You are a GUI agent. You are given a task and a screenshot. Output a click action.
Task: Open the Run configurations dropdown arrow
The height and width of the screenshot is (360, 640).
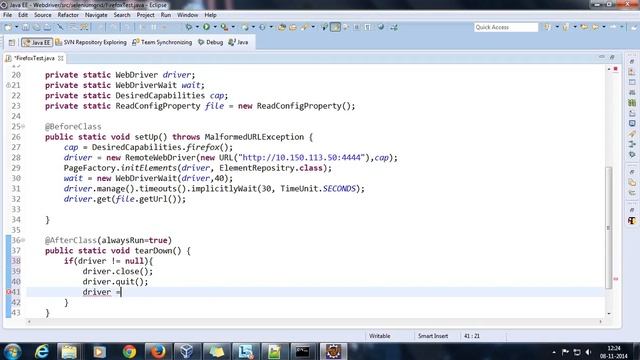(x=215, y=27)
